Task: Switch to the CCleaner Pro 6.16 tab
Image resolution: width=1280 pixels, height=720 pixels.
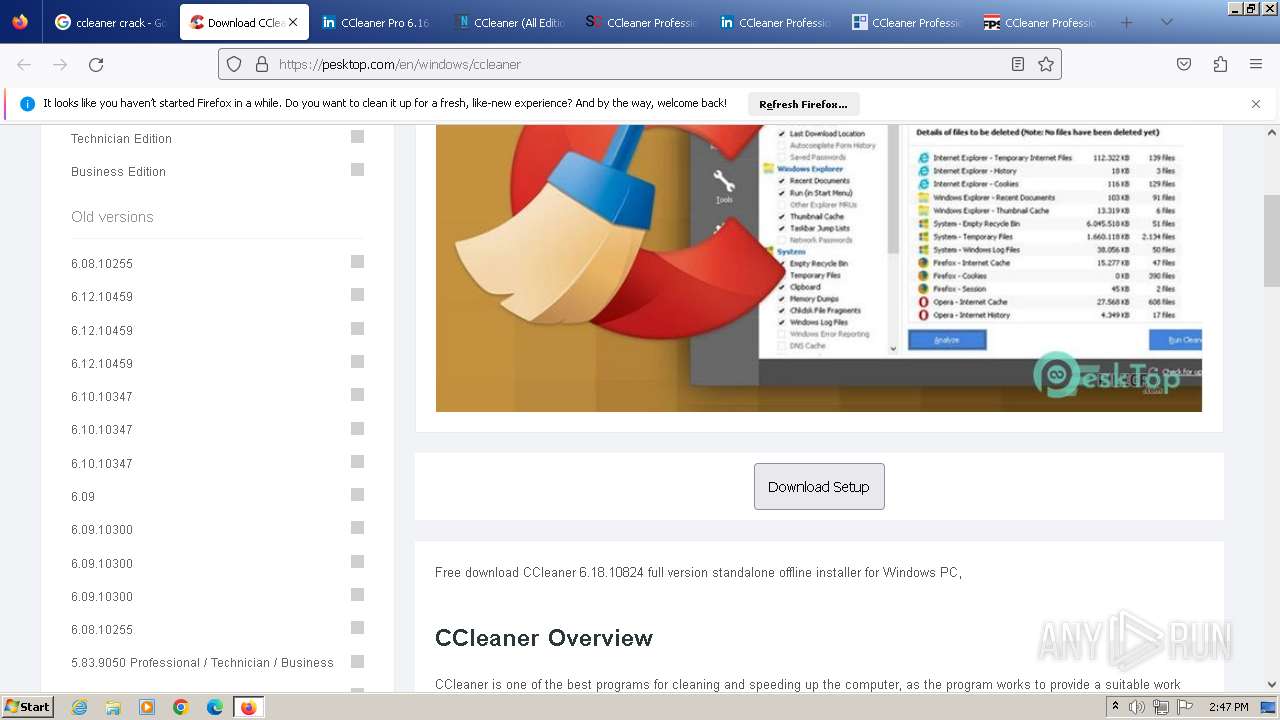Action: click(375, 22)
